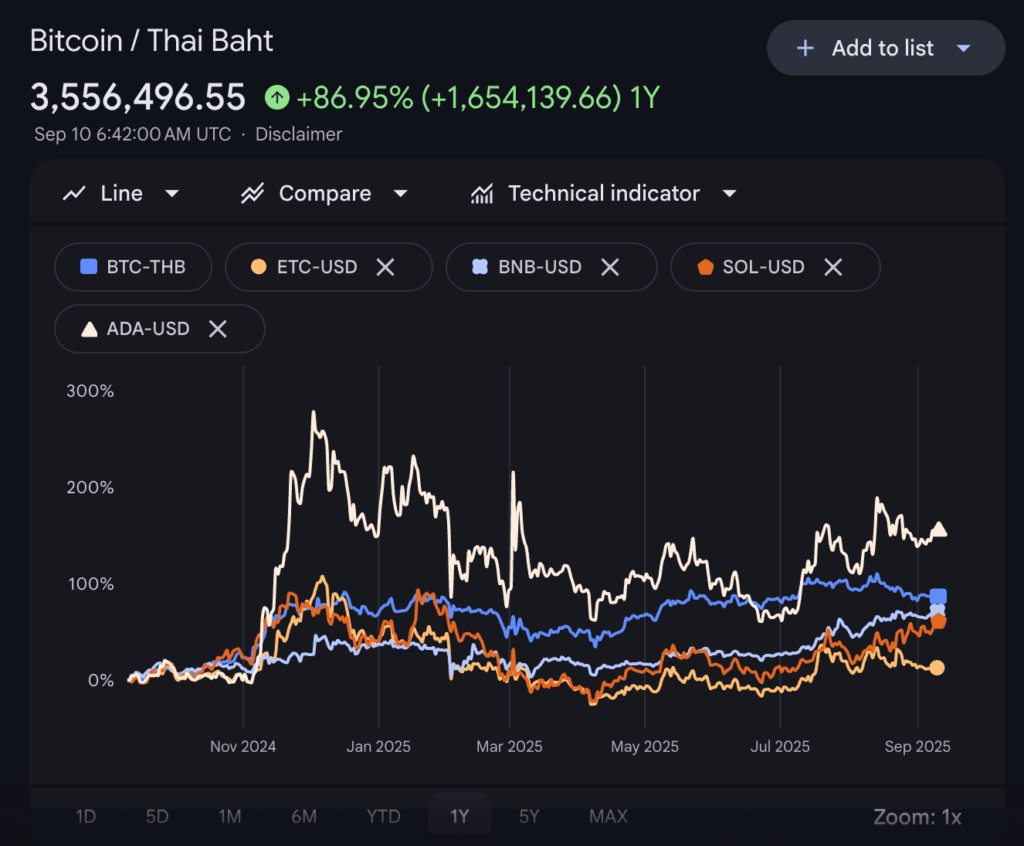Viewport: 1024px width, 846px height.
Task: Remove ADA-USD comparison chip
Action: (217, 329)
